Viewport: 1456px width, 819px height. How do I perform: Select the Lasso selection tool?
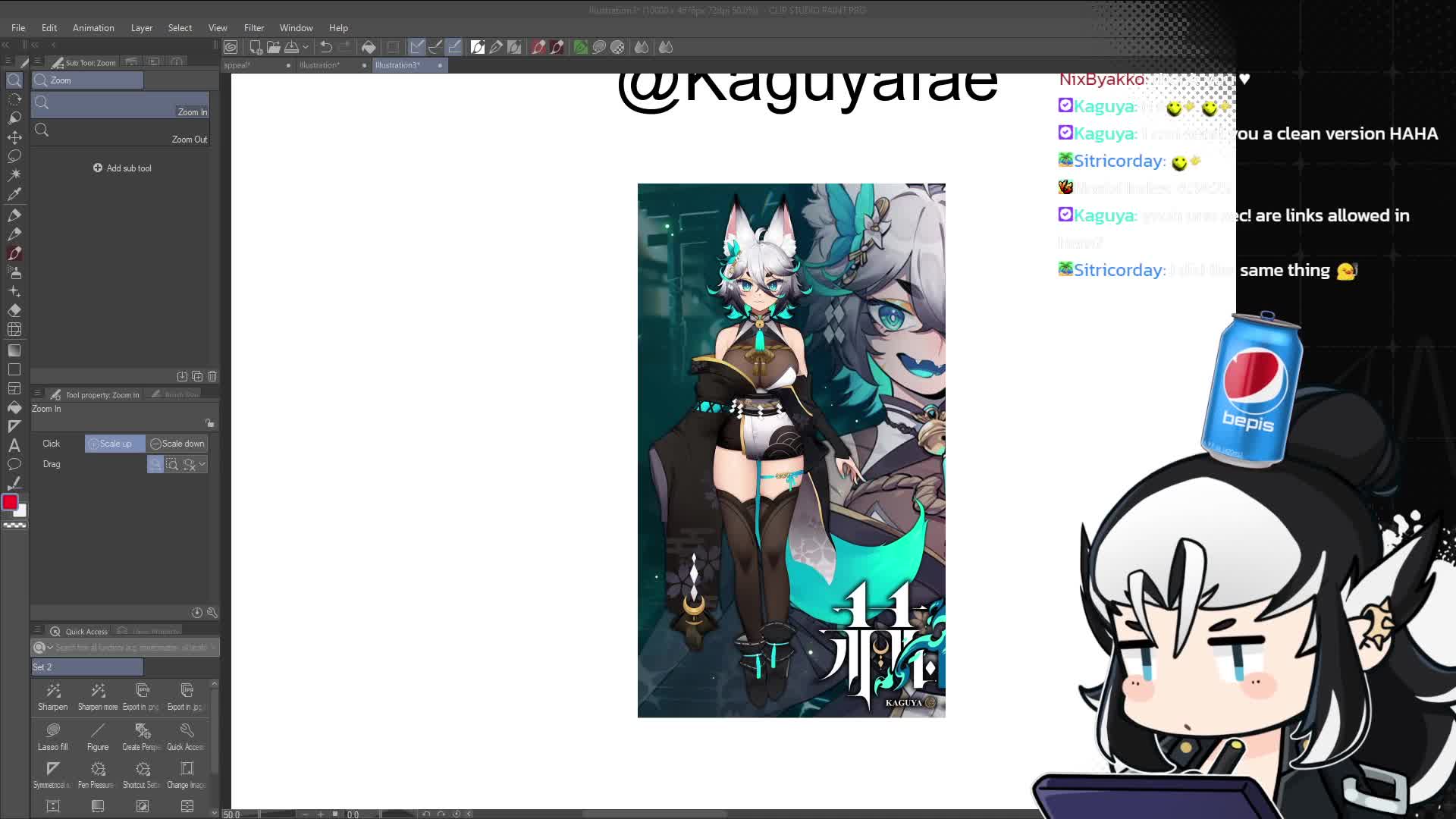click(14, 156)
